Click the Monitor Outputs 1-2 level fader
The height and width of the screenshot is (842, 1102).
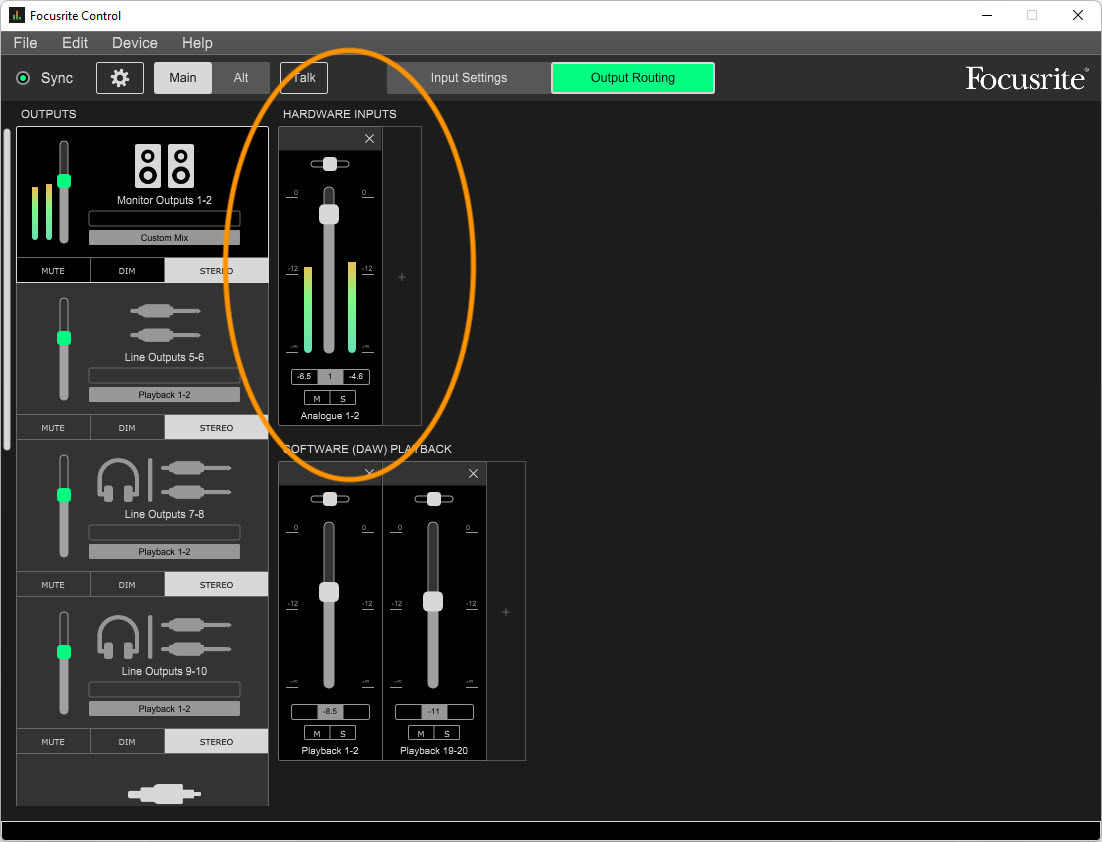click(x=64, y=181)
